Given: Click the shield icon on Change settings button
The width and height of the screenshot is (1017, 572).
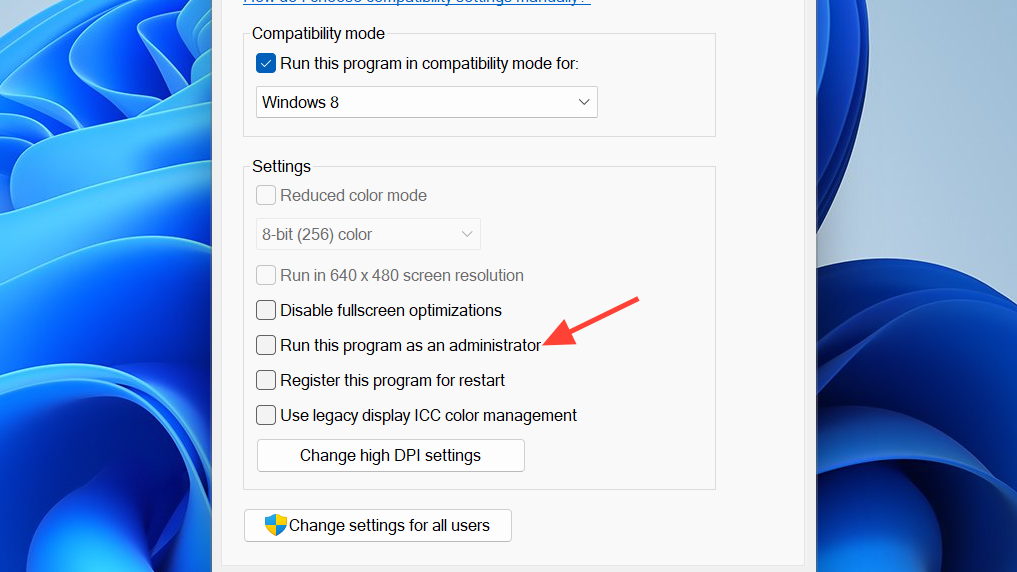Looking at the screenshot, I should pyautogui.click(x=275, y=525).
